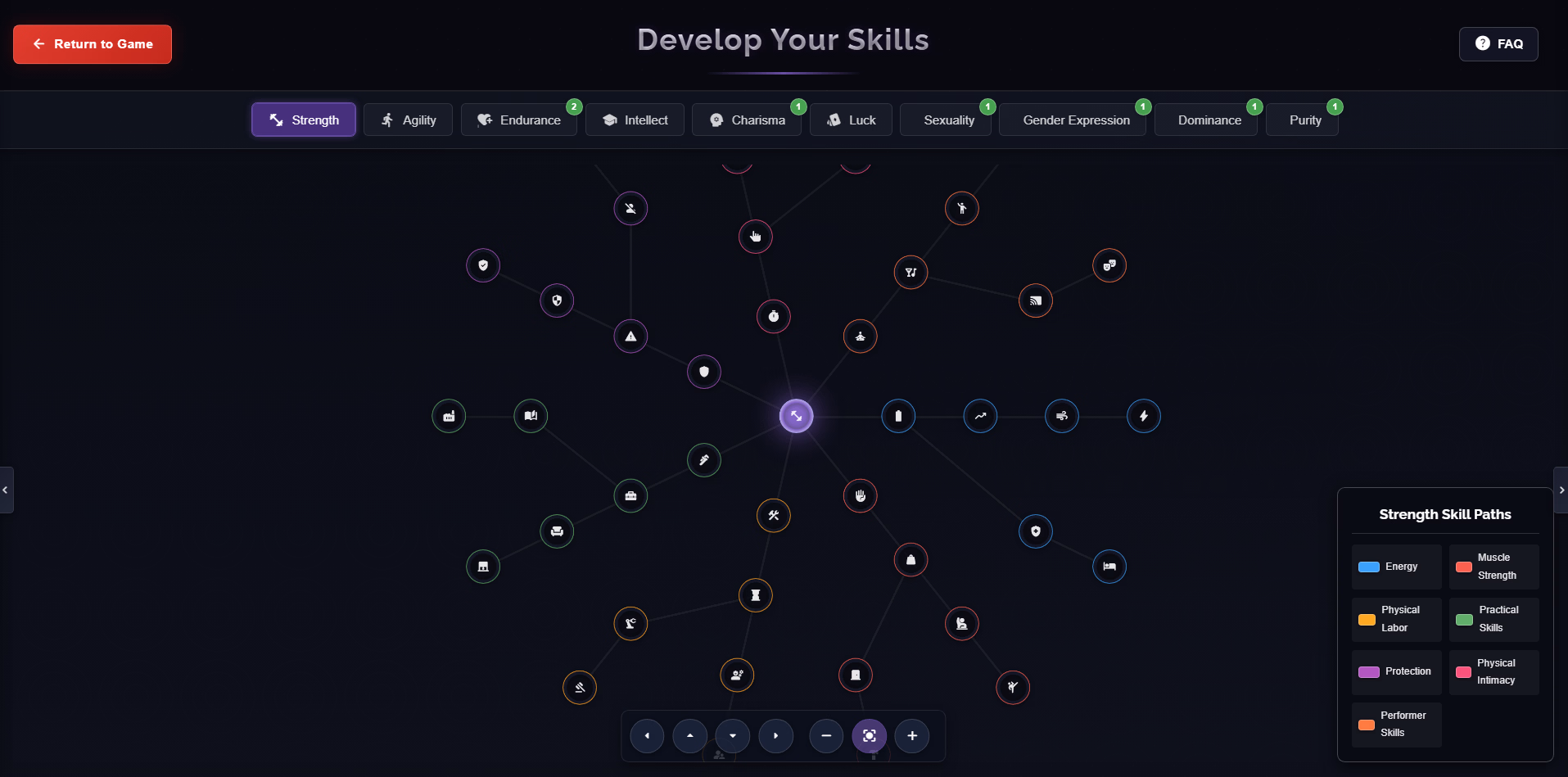Select the waving person skill node
This screenshot has height=777, width=1568.
pos(962,208)
